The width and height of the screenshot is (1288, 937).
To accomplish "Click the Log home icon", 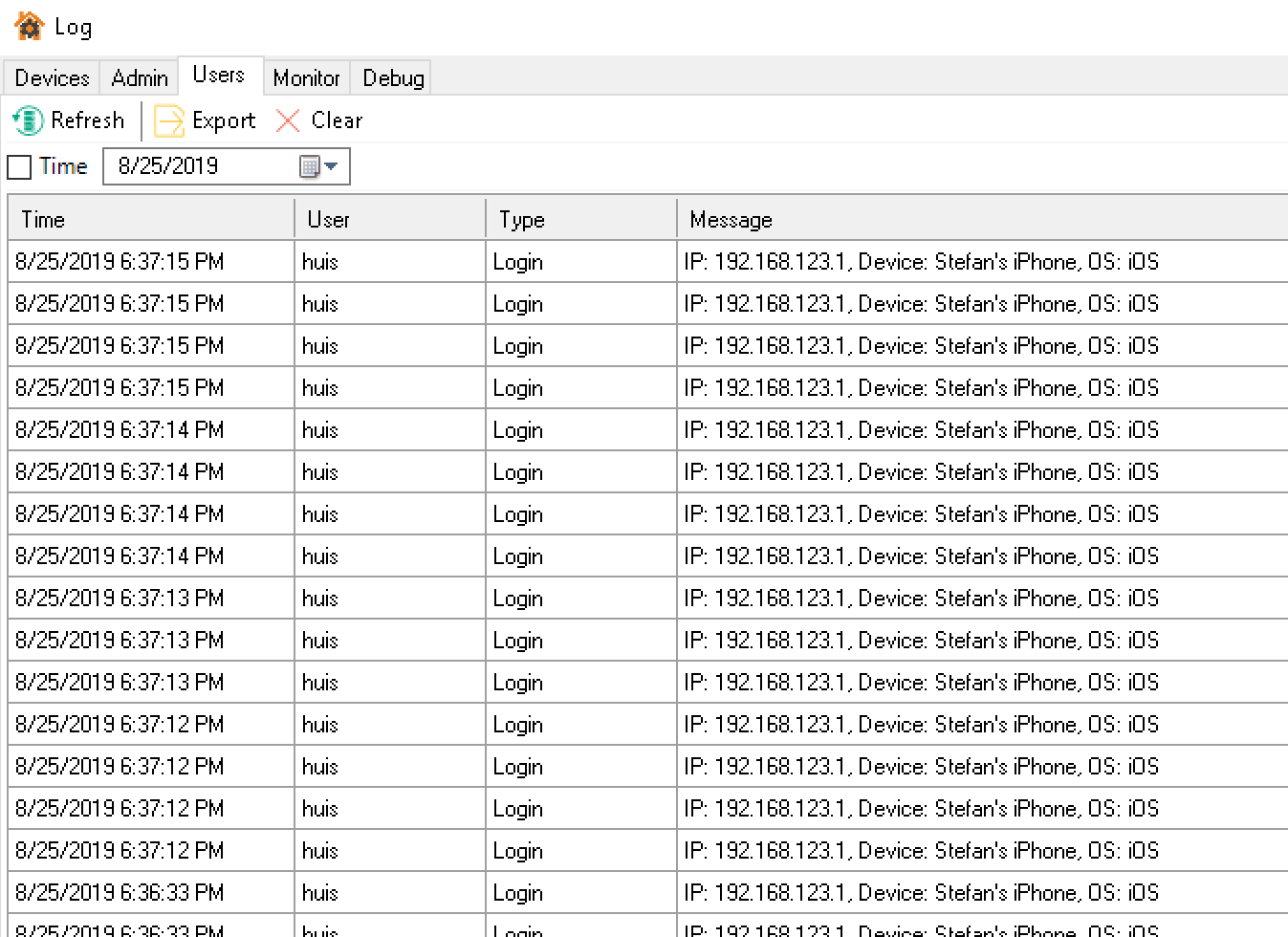I will click(x=29, y=26).
